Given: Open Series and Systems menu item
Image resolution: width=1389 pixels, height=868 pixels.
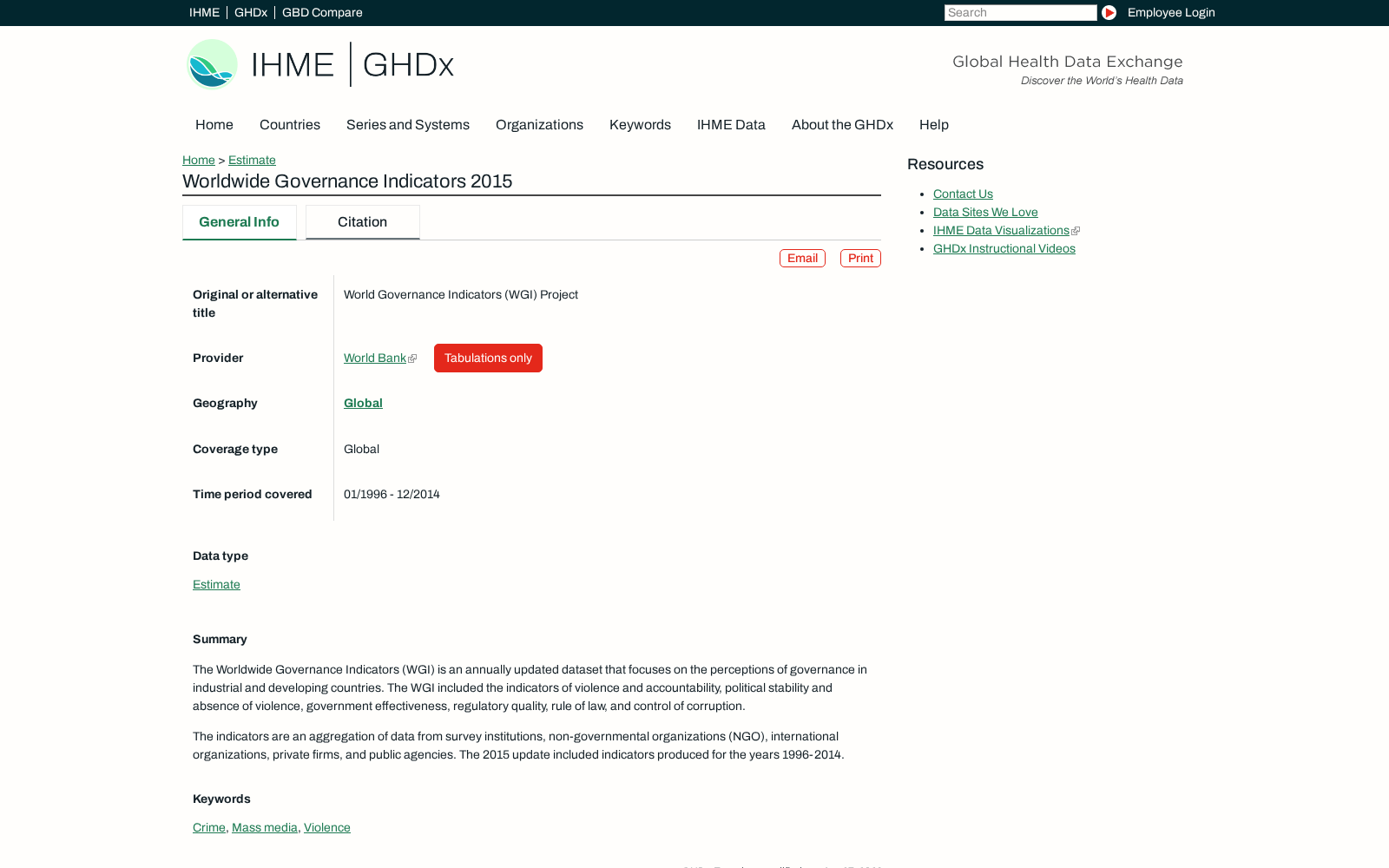Looking at the screenshot, I should click(x=408, y=125).
